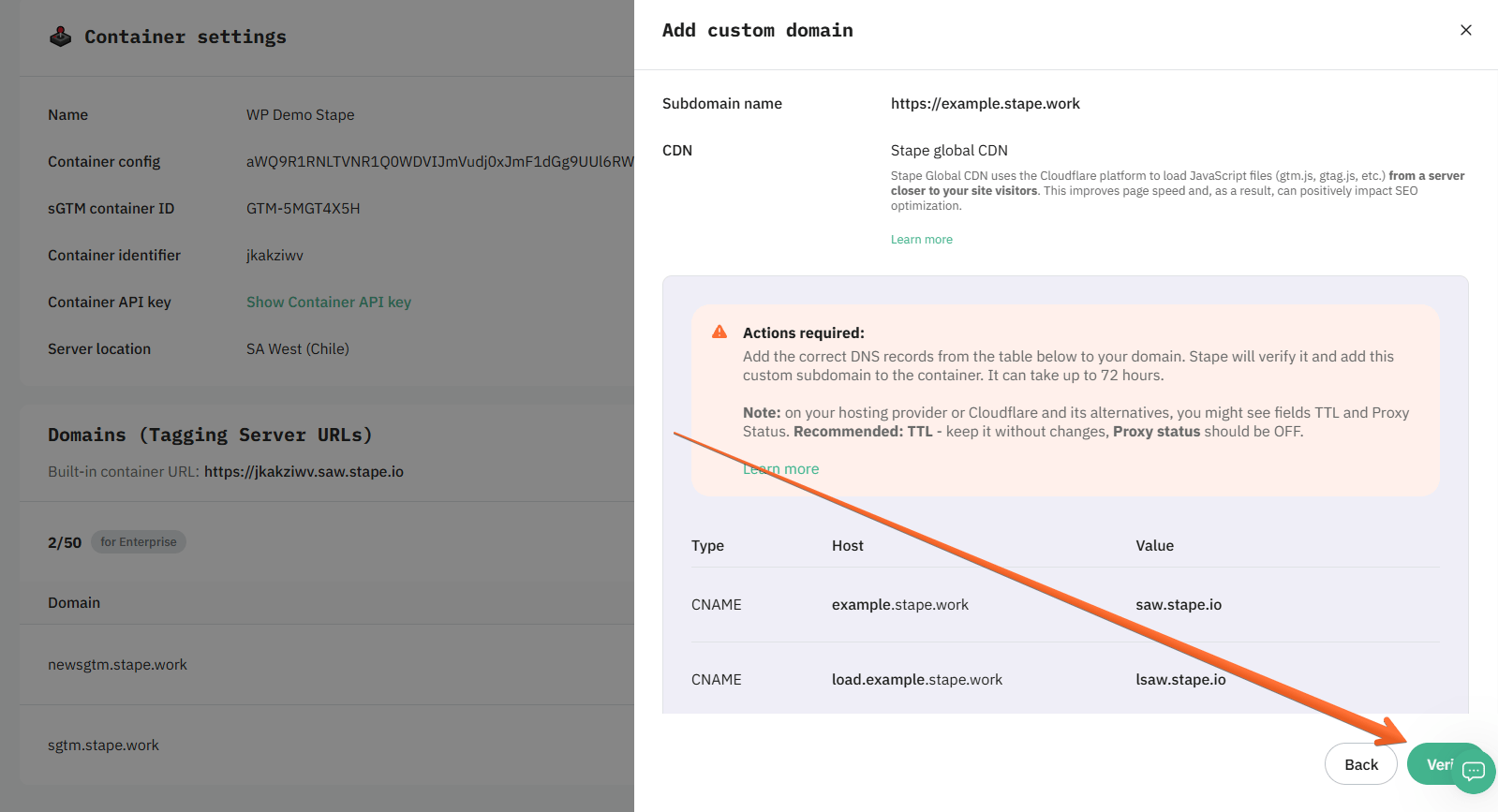1498x812 pixels.
Task: Click the Type column header
Action: tap(708, 546)
